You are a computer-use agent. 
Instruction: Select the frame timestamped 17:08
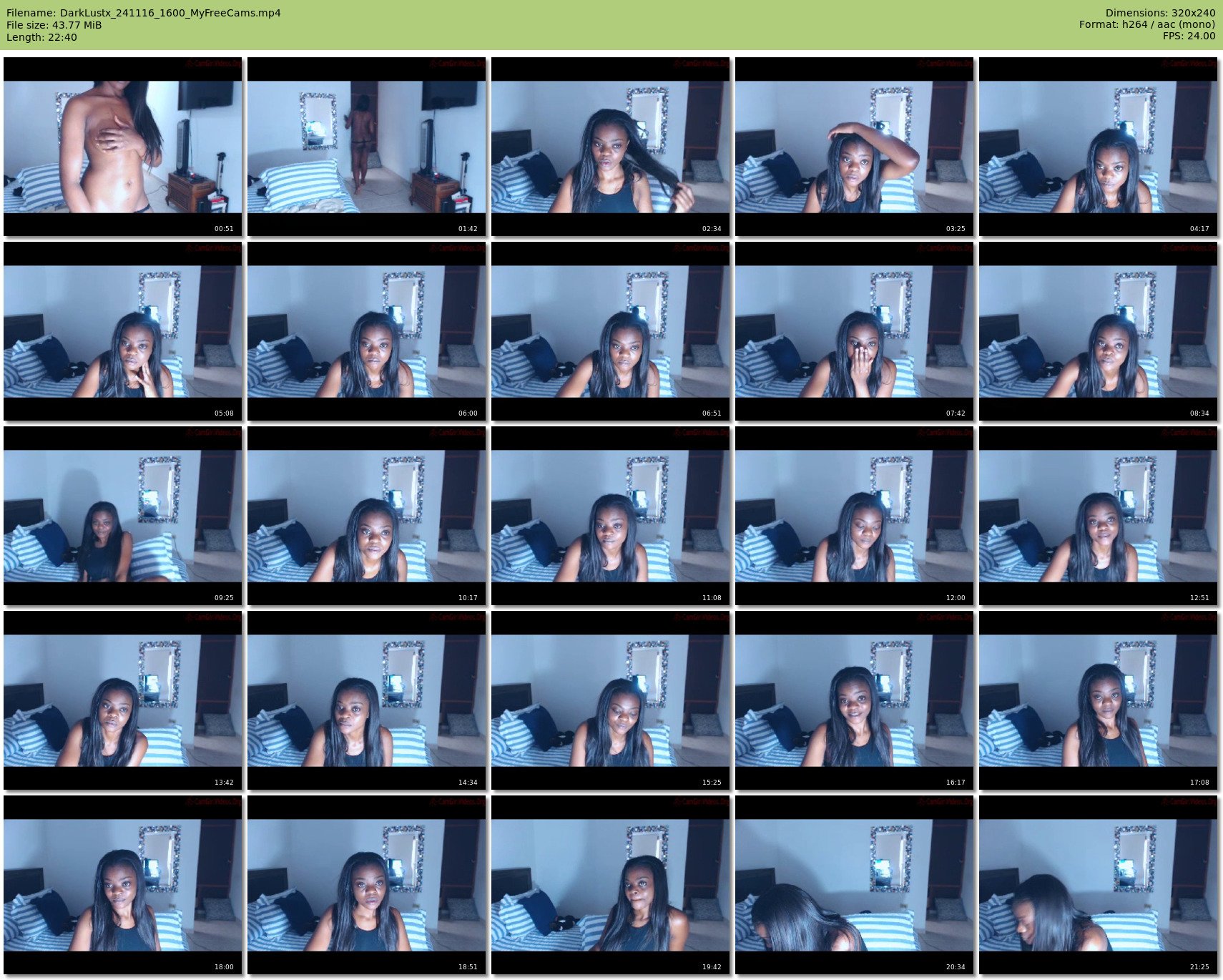tap(1098, 700)
